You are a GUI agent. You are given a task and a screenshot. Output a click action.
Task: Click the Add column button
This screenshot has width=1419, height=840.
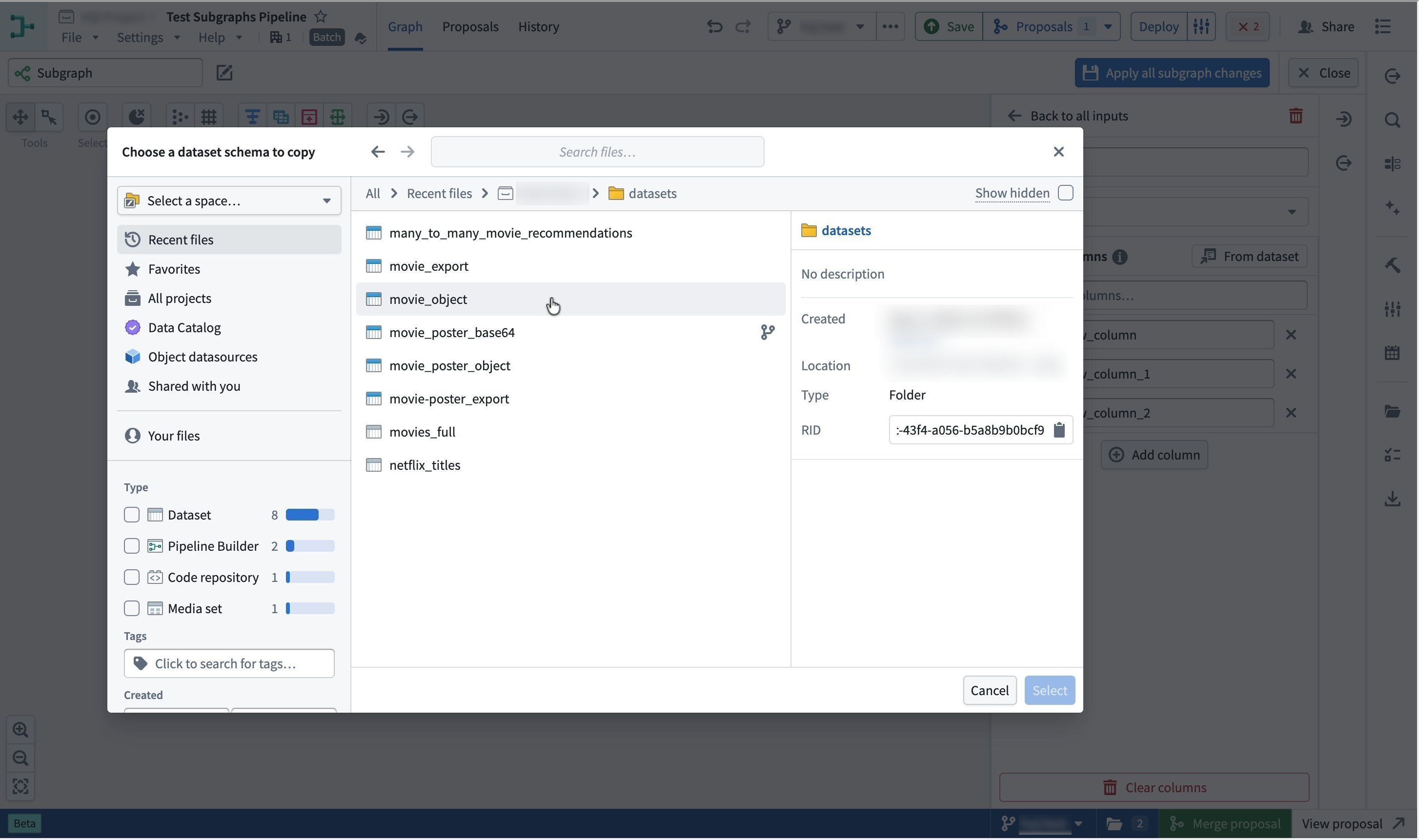[1154, 456]
